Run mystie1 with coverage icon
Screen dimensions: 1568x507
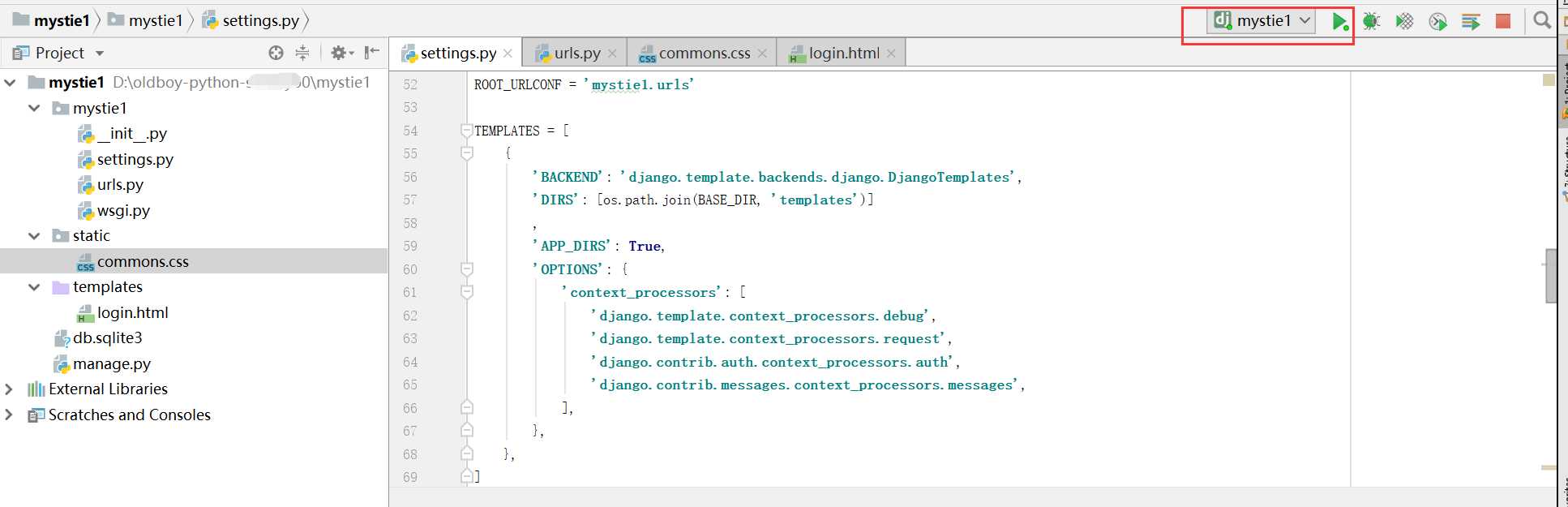pyautogui.click(x=1404, y=21)
